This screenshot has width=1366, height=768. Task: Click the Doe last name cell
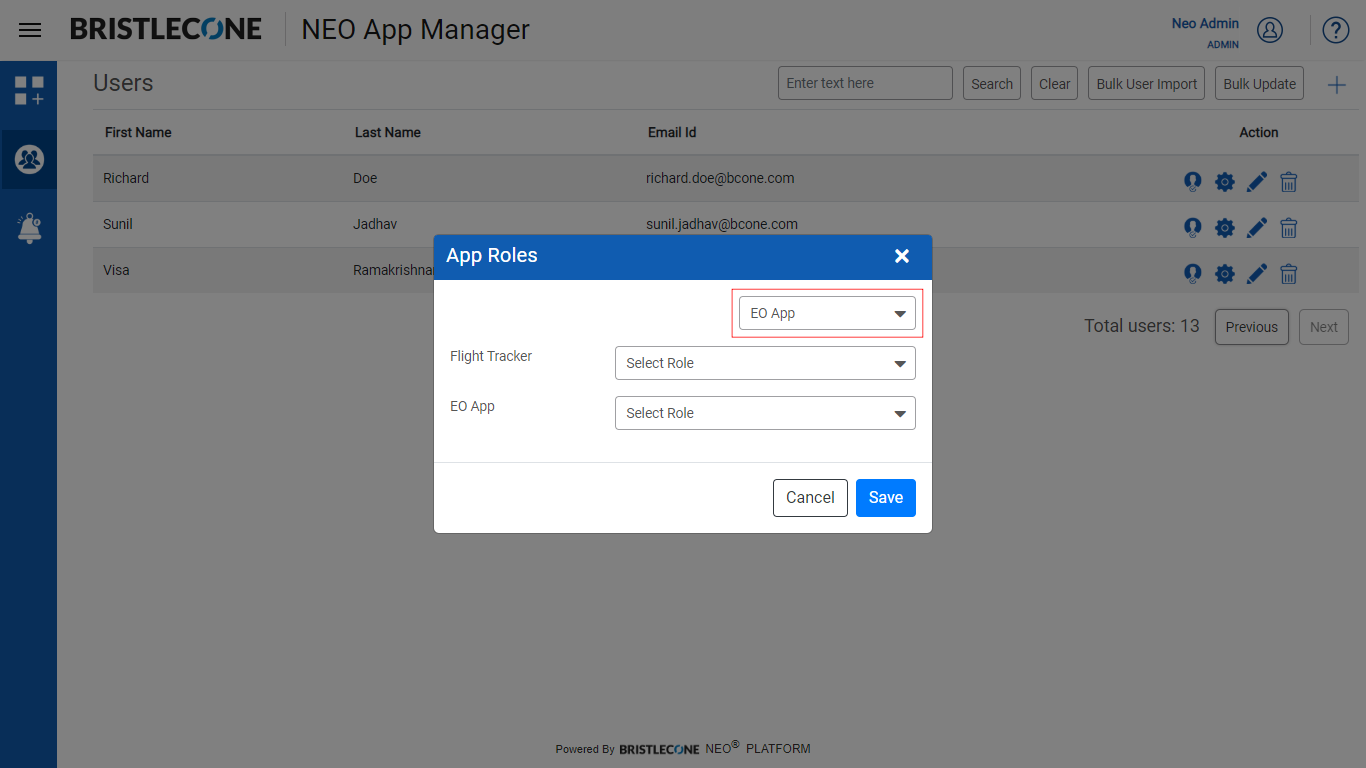[x=365, y=178]
